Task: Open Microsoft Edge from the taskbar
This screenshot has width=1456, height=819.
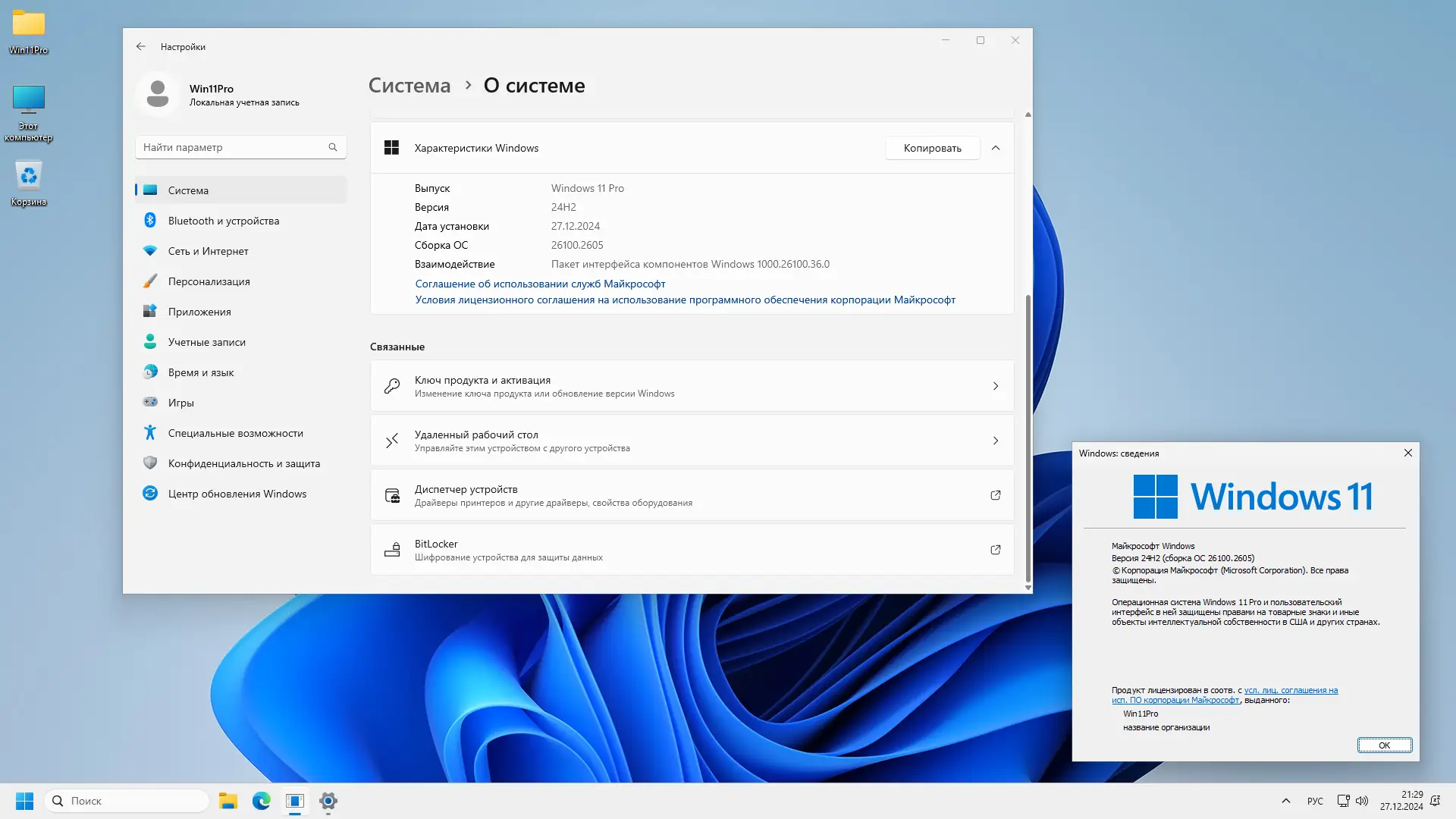Action: 262,801
